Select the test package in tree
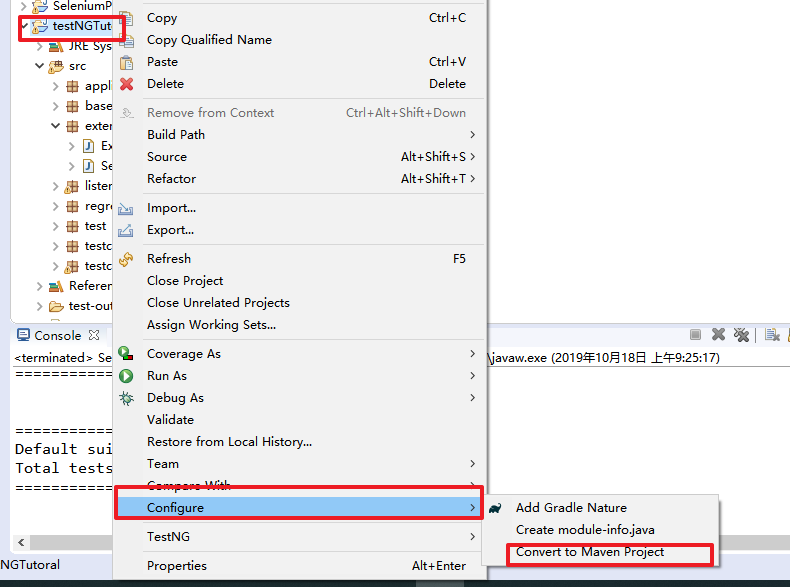Image resolution: width=790 pixels, height=587 pixels. pos(95,226)
